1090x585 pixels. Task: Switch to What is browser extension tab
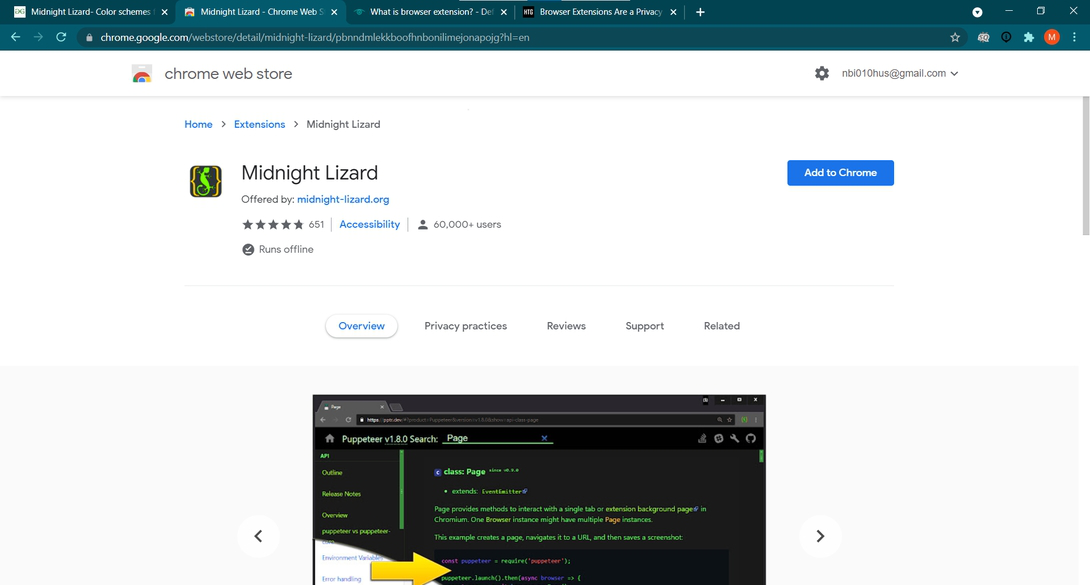[430, 12]
